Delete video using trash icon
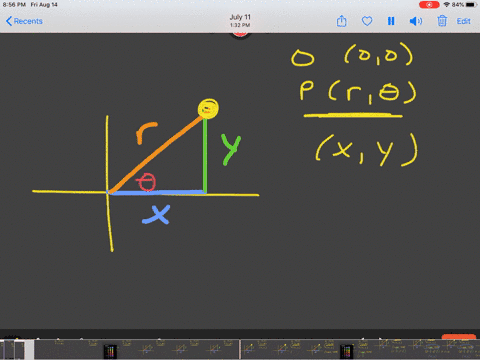480x360 pixels. point(442,21)
